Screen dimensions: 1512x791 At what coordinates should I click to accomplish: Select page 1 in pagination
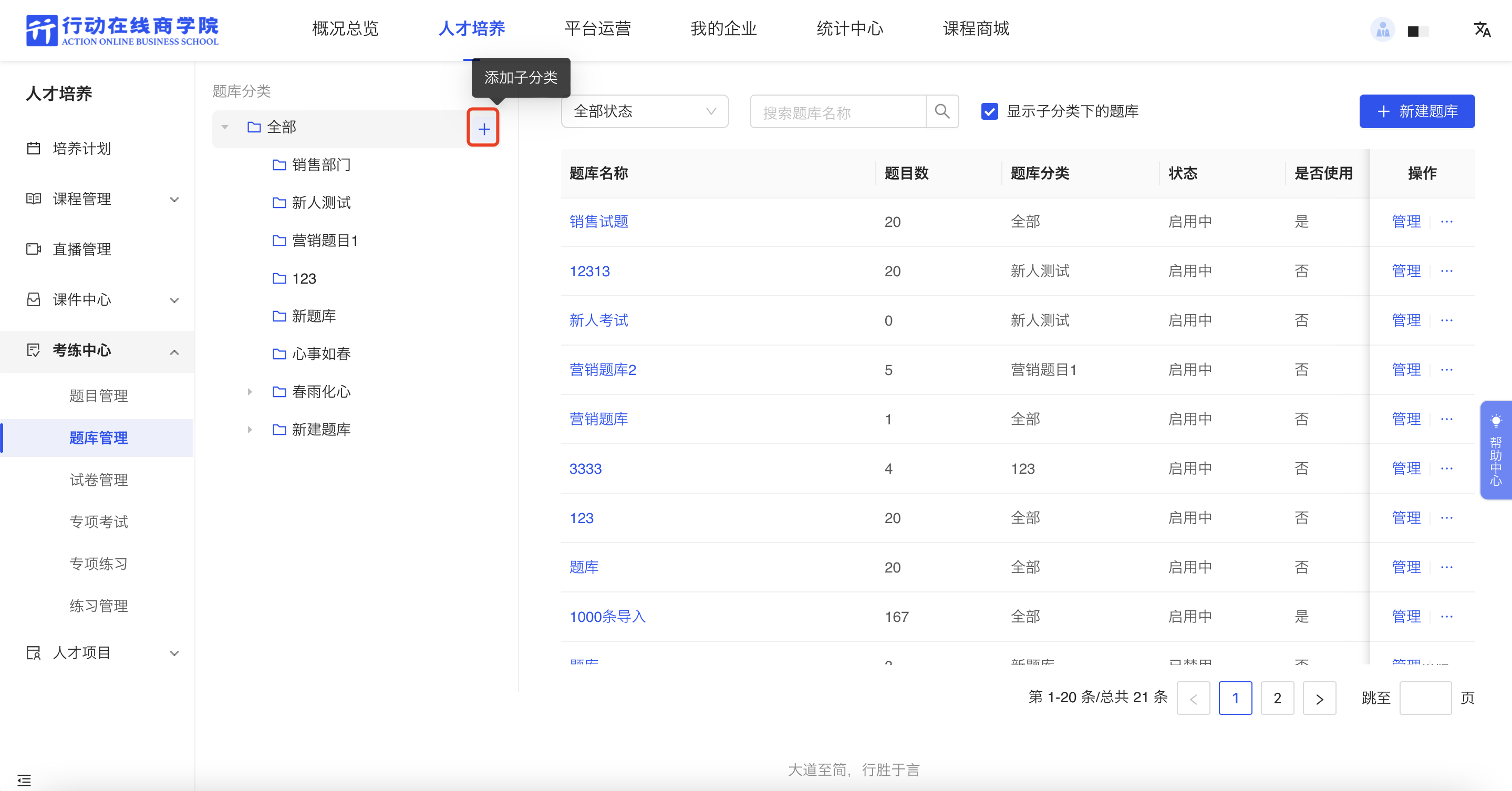pyautogui.click(x=1236, y=698)
